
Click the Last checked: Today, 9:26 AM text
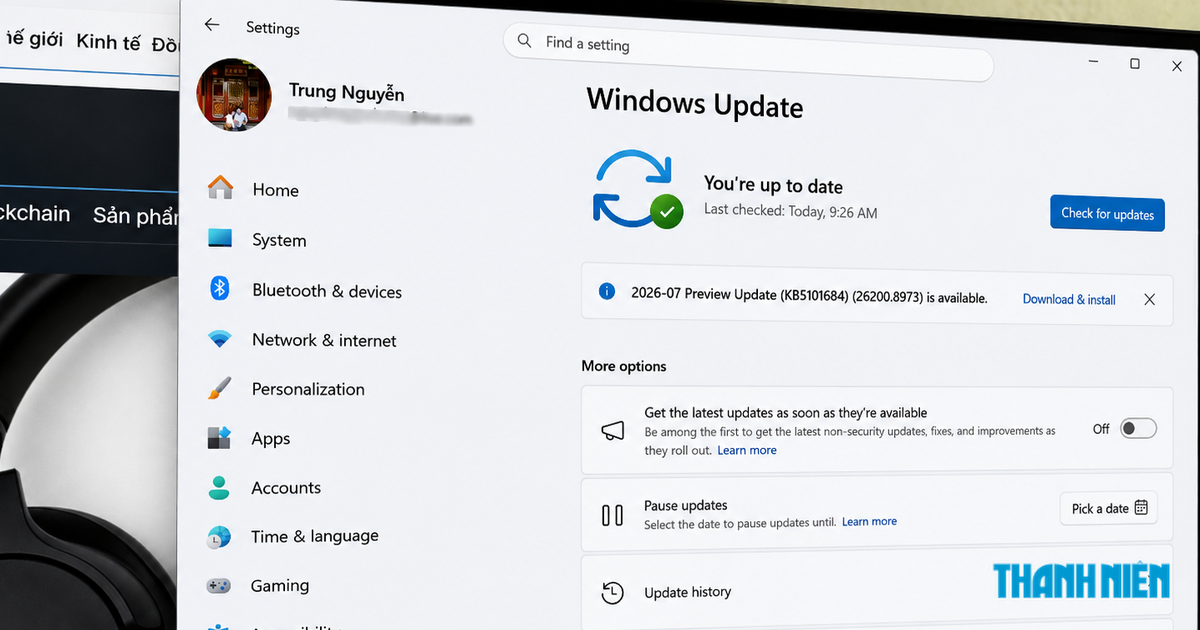coord(790,211)
